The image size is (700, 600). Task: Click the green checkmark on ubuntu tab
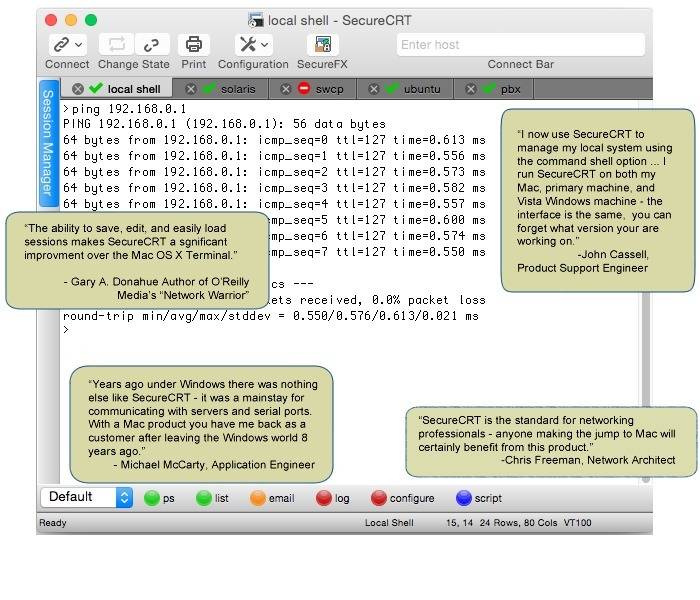tap(392, 88)
